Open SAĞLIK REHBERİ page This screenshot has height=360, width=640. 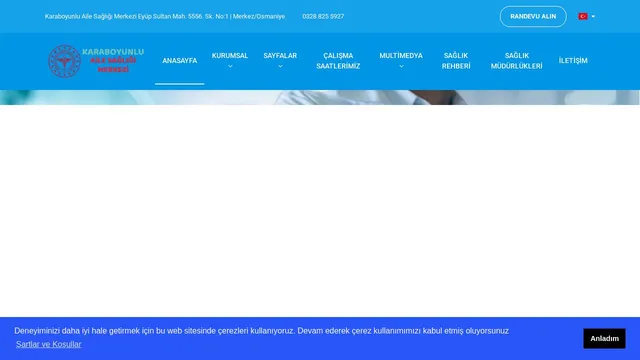(x=456, y=61)
